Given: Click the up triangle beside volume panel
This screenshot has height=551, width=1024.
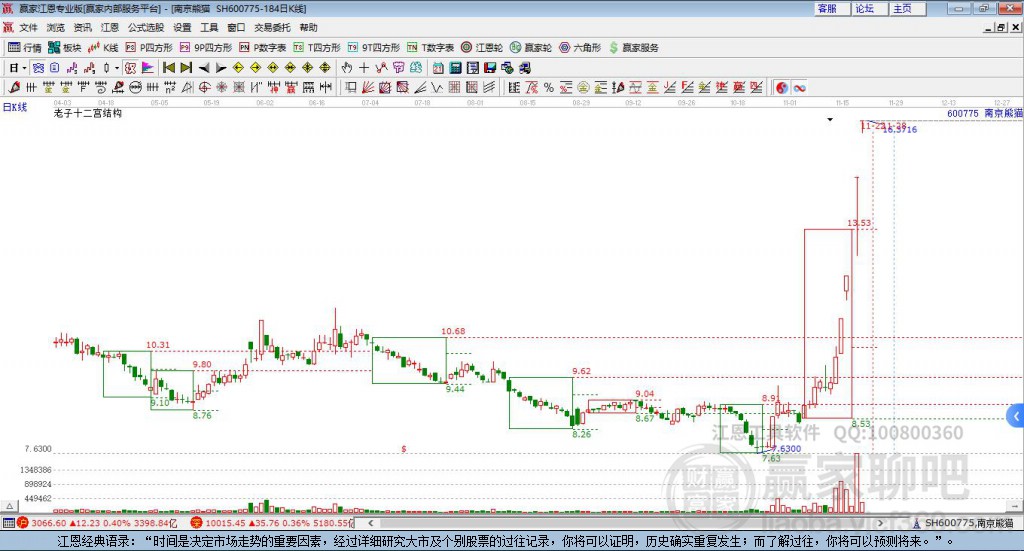Looking at the screenshot, I should coord(9,506).
